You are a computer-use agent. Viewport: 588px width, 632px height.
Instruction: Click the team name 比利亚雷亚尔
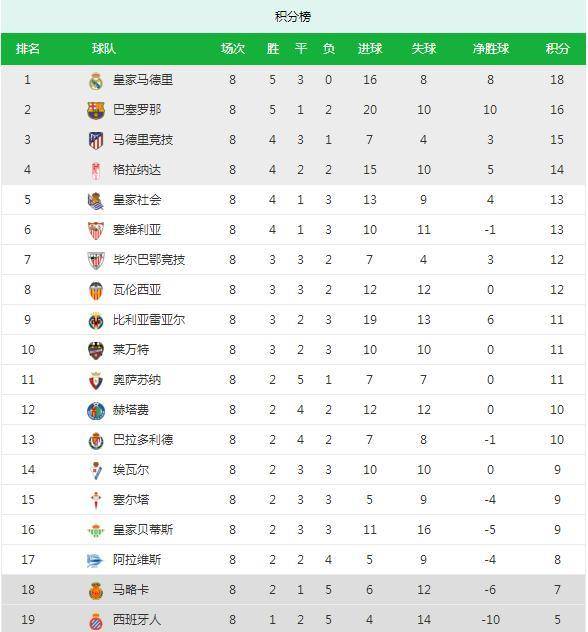tap(149, 320)
